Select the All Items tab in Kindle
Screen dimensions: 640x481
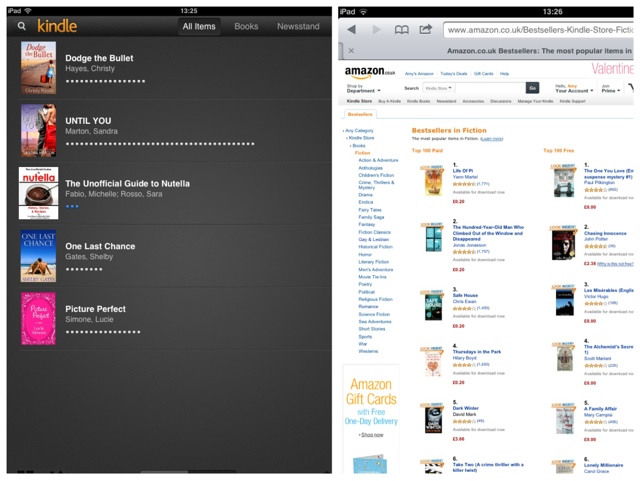click(199, 27)
